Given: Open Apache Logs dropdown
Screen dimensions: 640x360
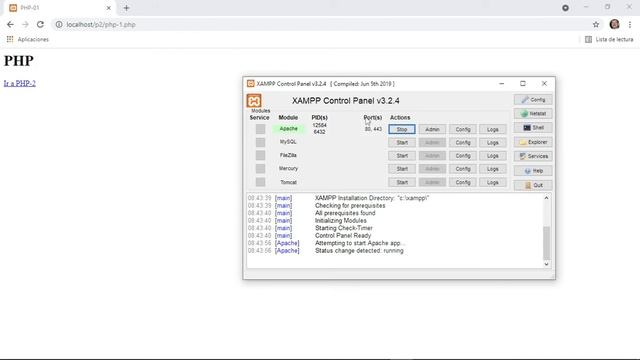Looking at the screenshot, I should (493, 129).
